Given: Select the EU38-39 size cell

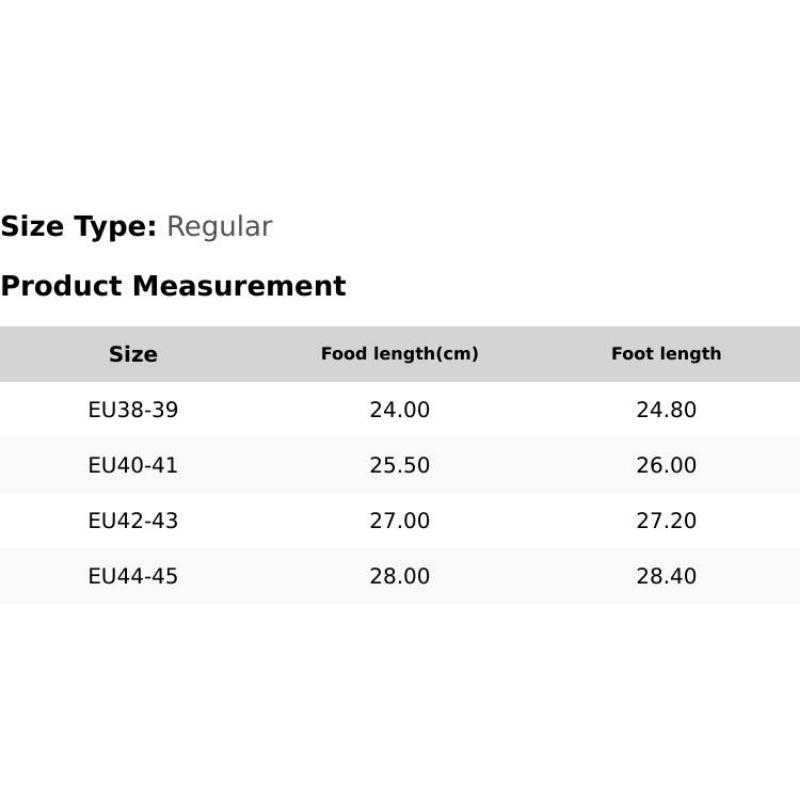Looking at the screenshot, I should (x=133, y=410).
